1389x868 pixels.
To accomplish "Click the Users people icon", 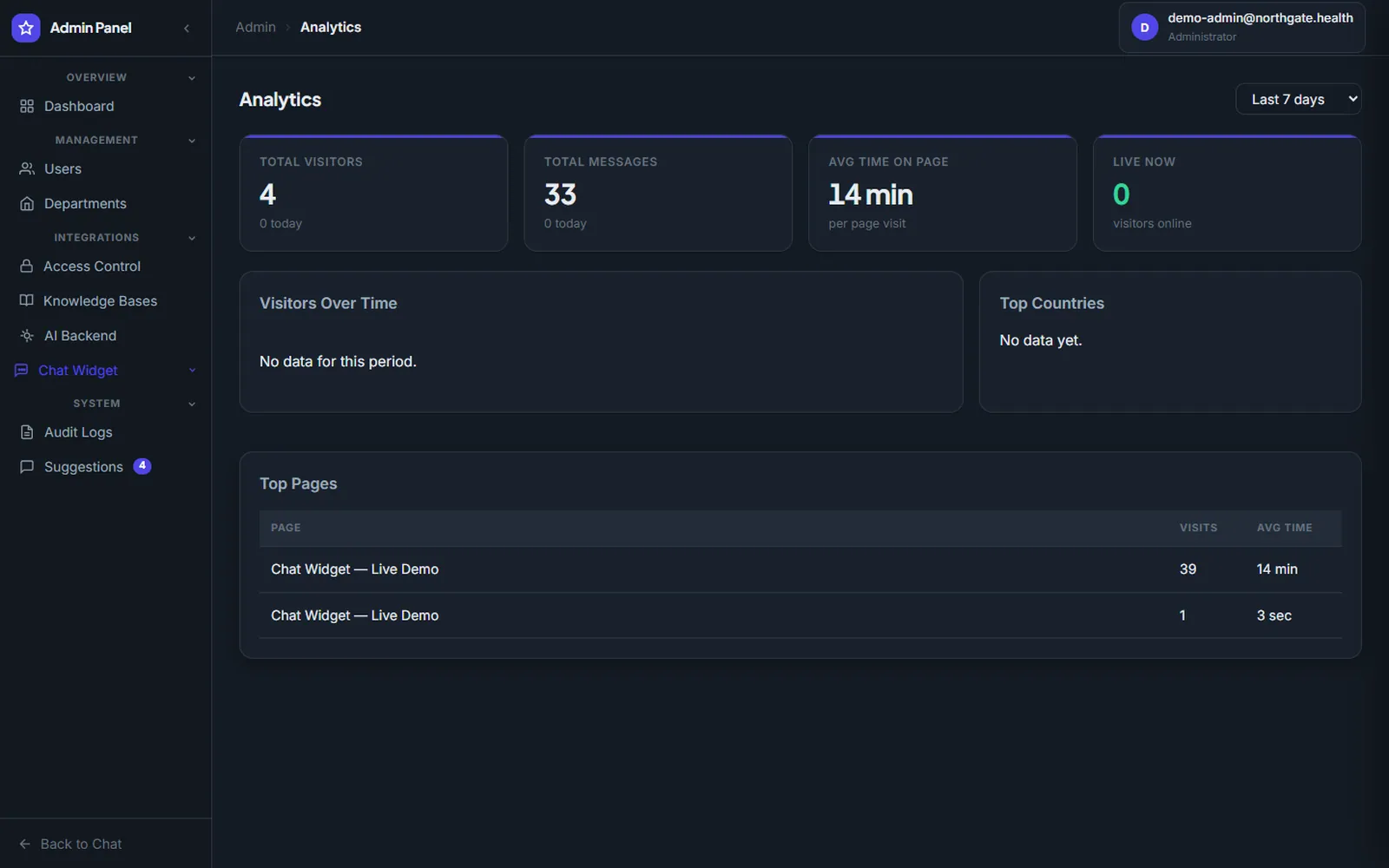I will (27, 168).
